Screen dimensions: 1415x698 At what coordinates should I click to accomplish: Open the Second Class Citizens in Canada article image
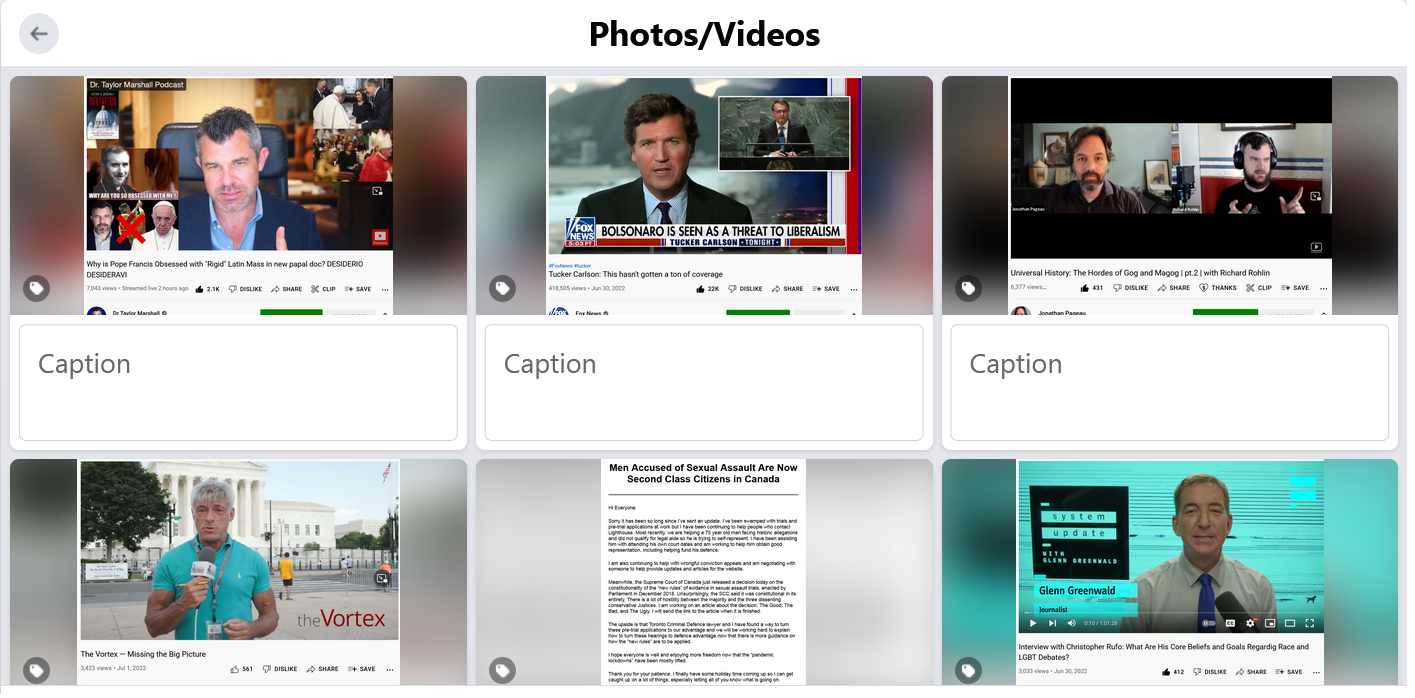[x=704, y=572]
